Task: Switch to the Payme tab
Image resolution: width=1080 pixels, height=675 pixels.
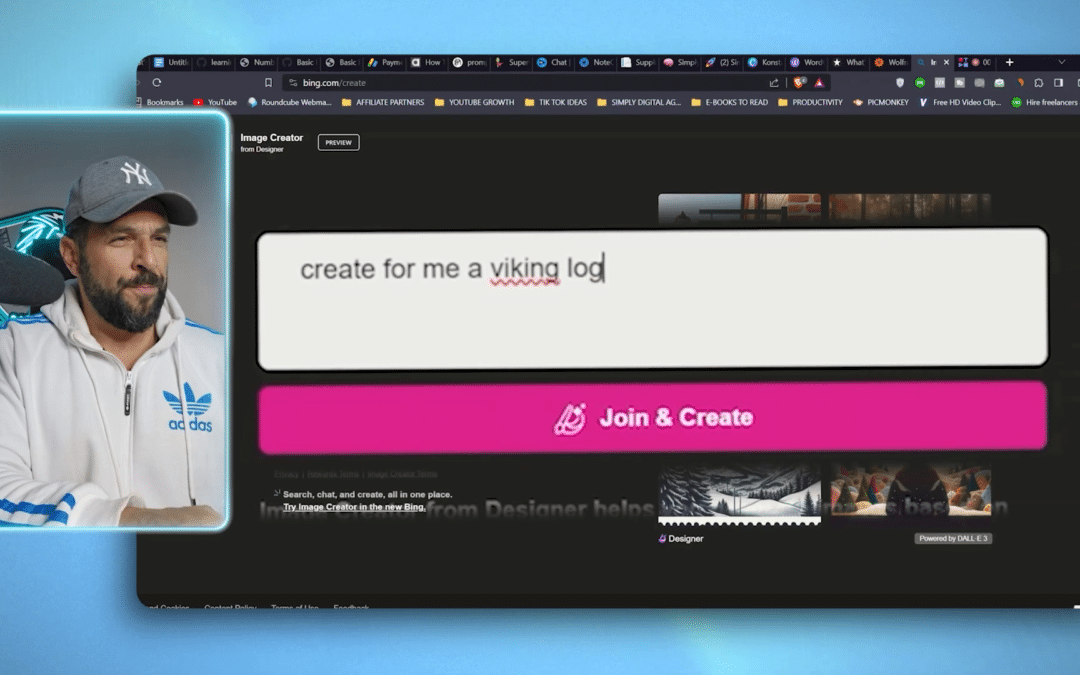Action: [x=385, y=62]
